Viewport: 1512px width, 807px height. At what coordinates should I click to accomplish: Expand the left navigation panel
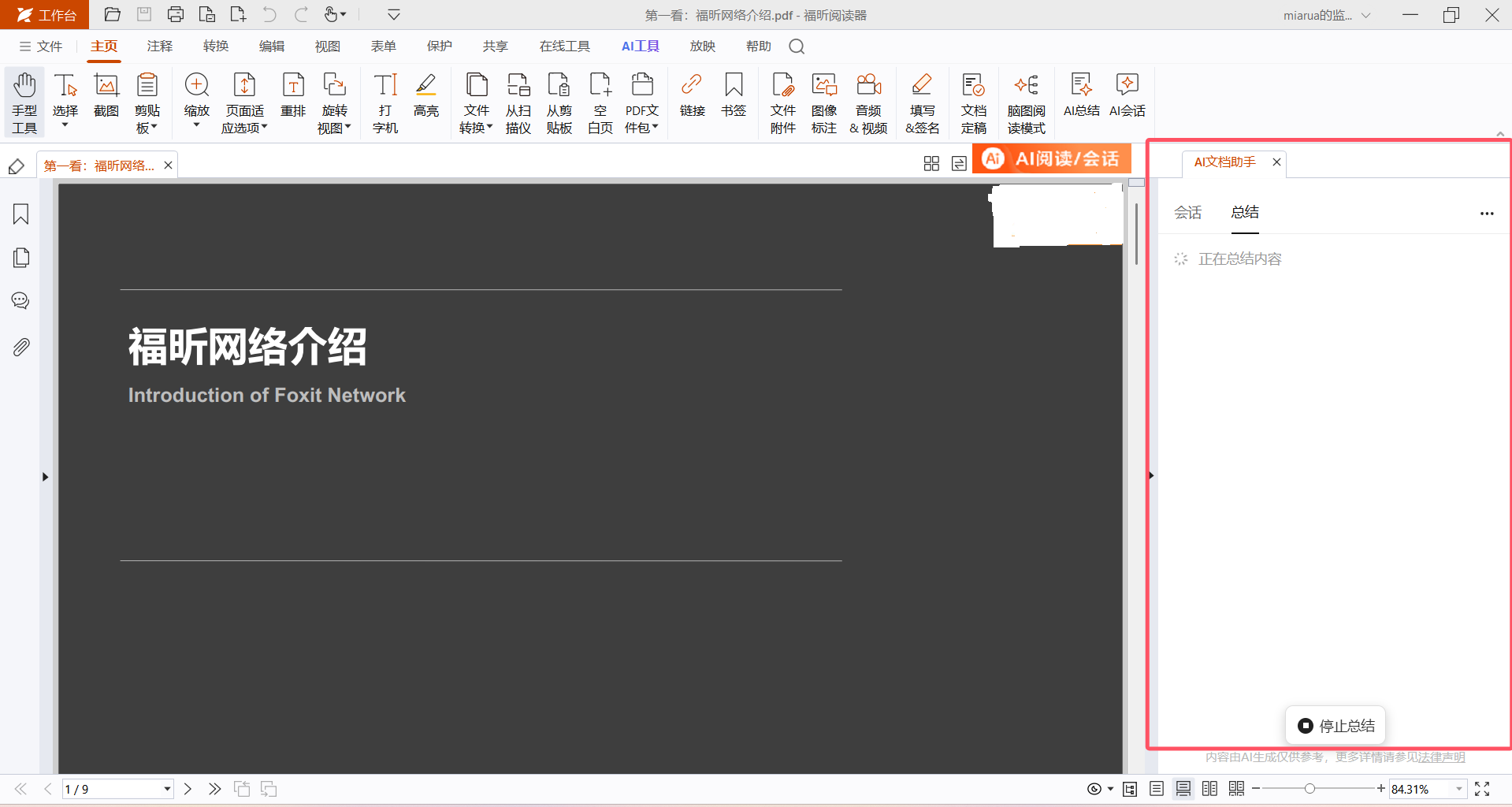(45, 477)
